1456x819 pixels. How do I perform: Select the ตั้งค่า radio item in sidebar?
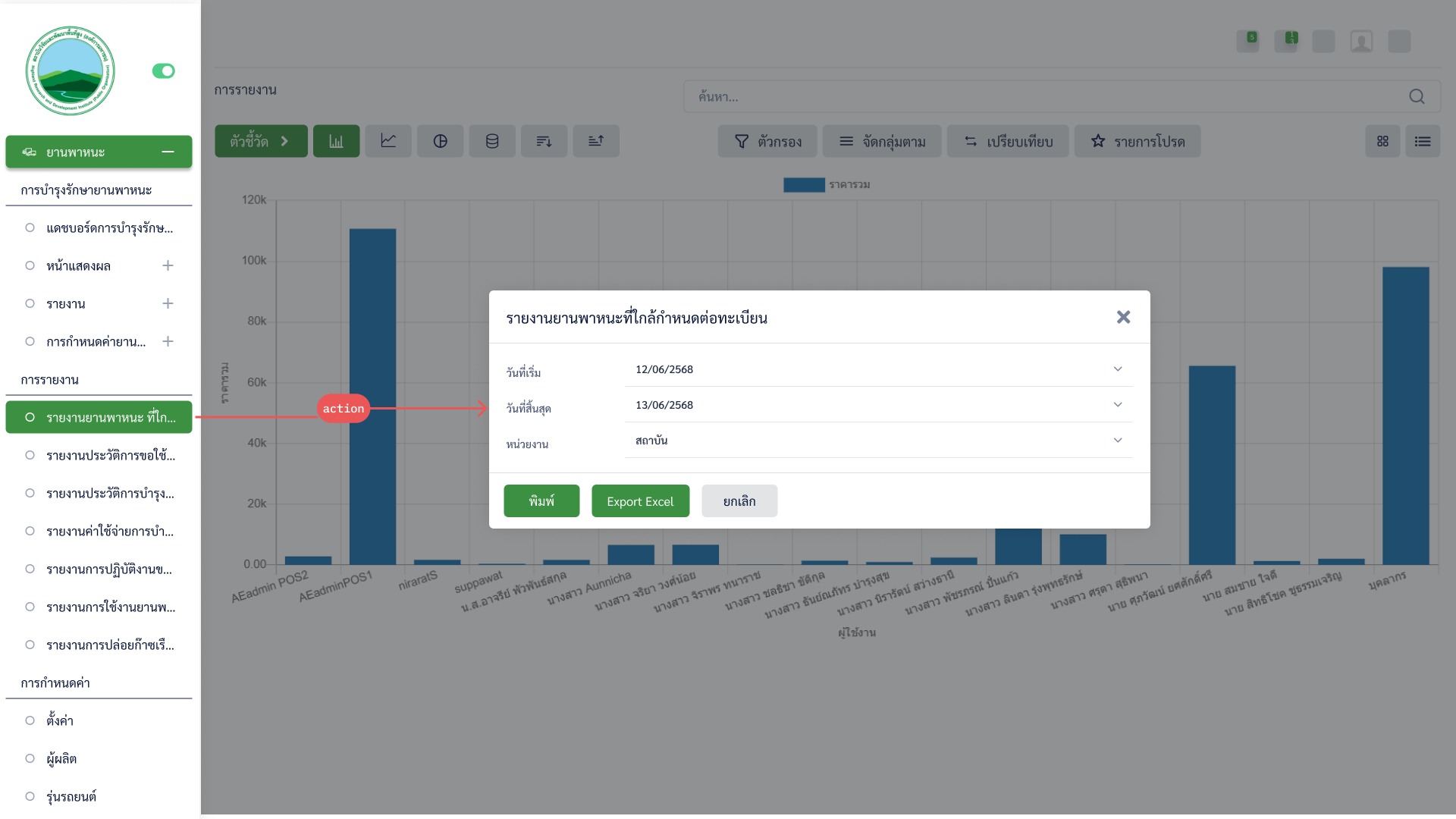pyautogui.click(x=30, y=720)
